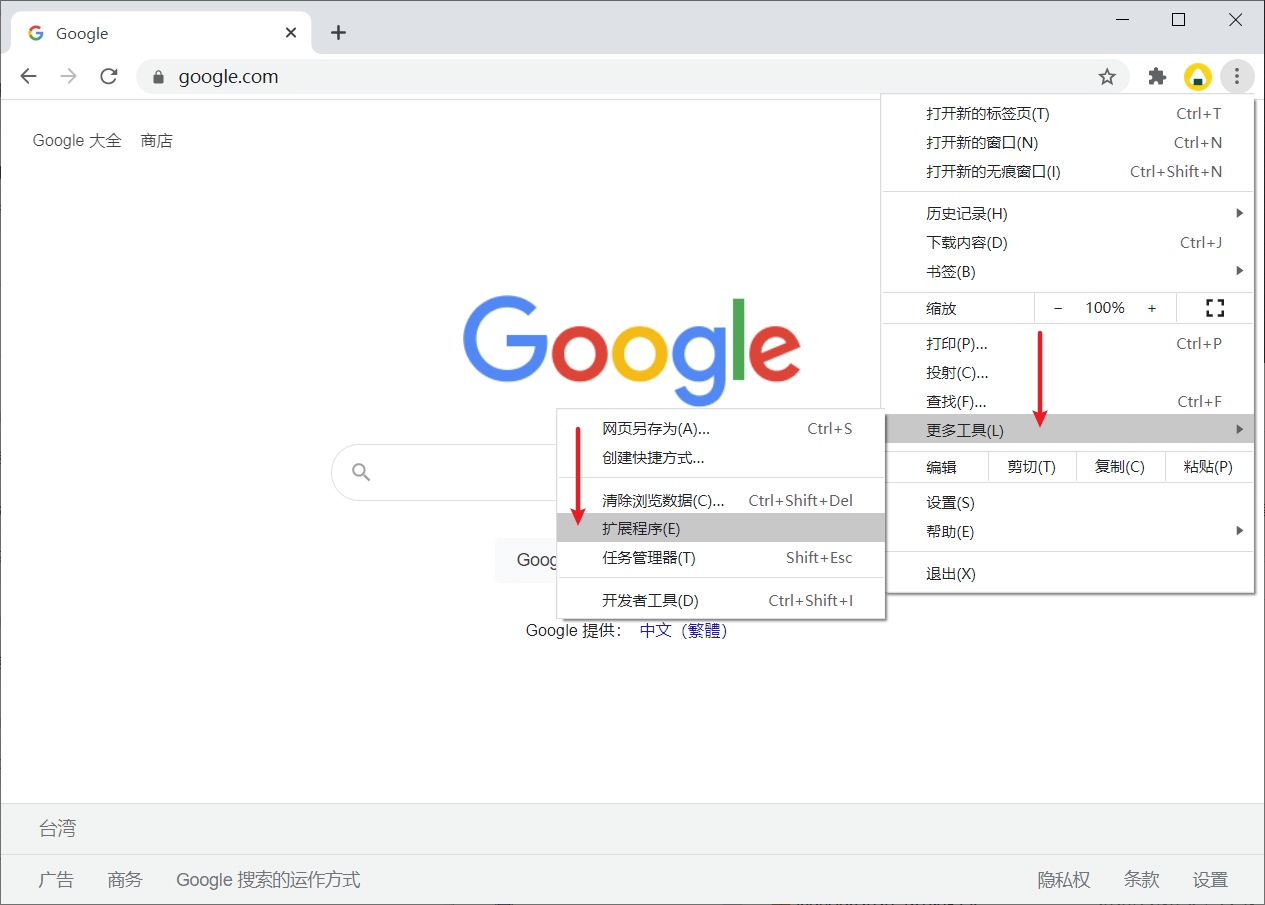1265x905 pixels.
Task: Click the 广告 footer link
Action: pyautogui.click(x=56, y=880)
